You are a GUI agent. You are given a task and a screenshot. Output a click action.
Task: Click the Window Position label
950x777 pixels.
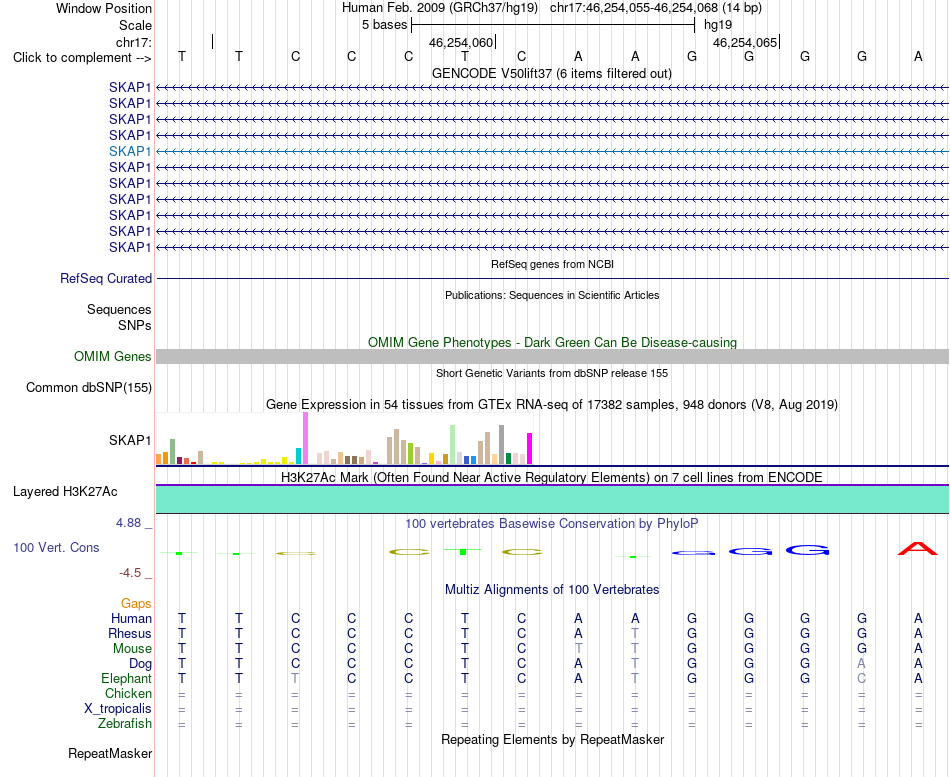point(104,8)
